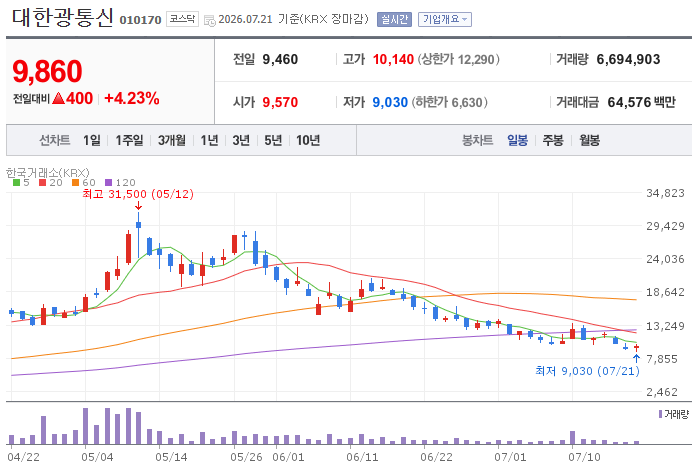This screenshot has height=466, width=692.
Task: Click the 04/22 date axis label
Action: (x=24, y=457)
